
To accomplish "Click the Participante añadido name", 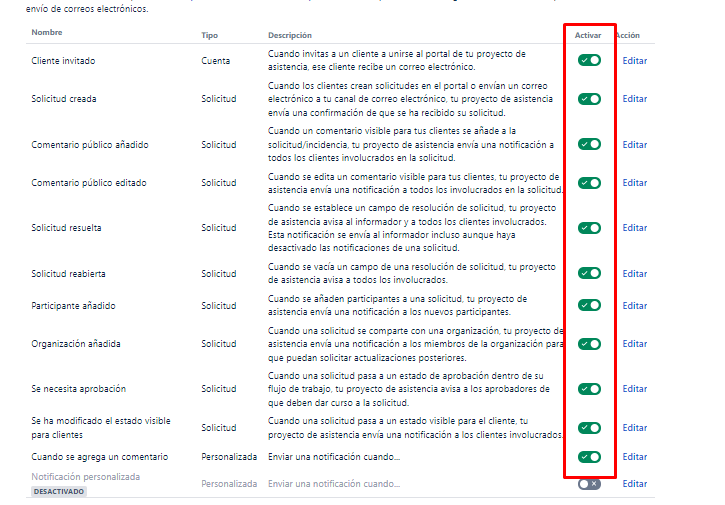I will tap(73, 305).
